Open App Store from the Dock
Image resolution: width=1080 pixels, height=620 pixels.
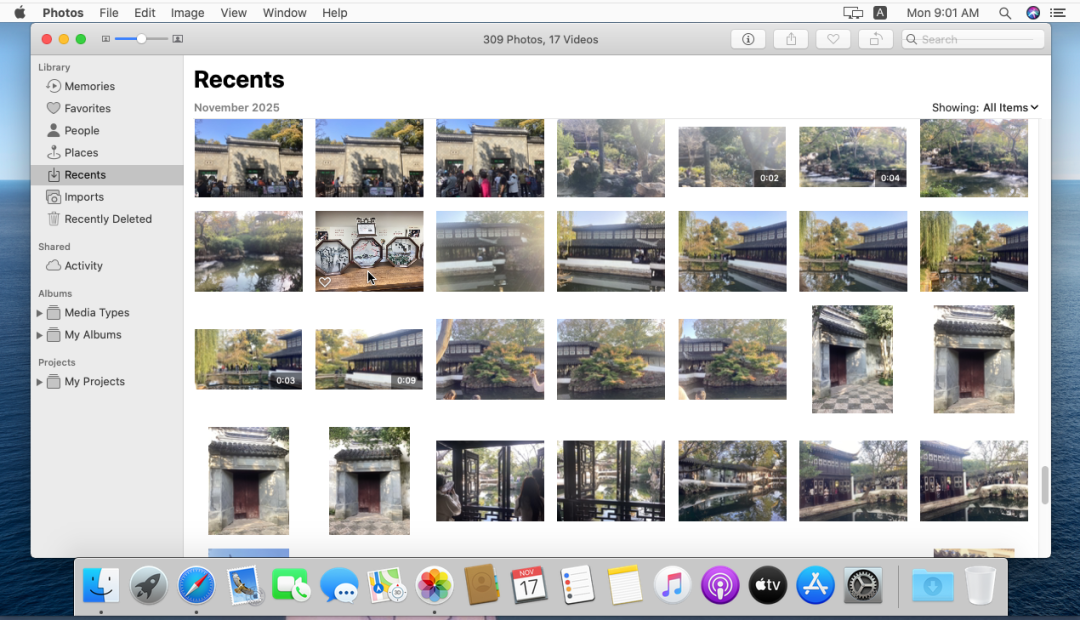click(816, 586)
